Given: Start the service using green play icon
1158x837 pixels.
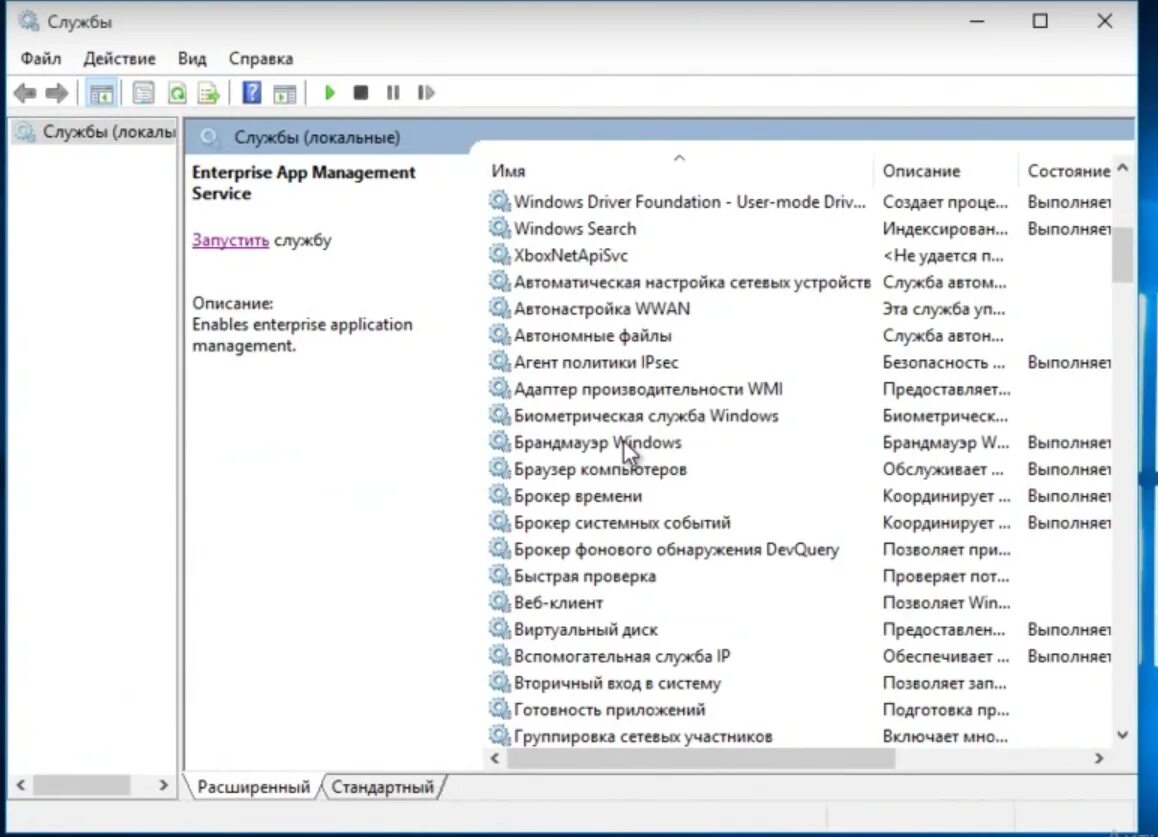Looking at the screenshot, I should (330, 92).
